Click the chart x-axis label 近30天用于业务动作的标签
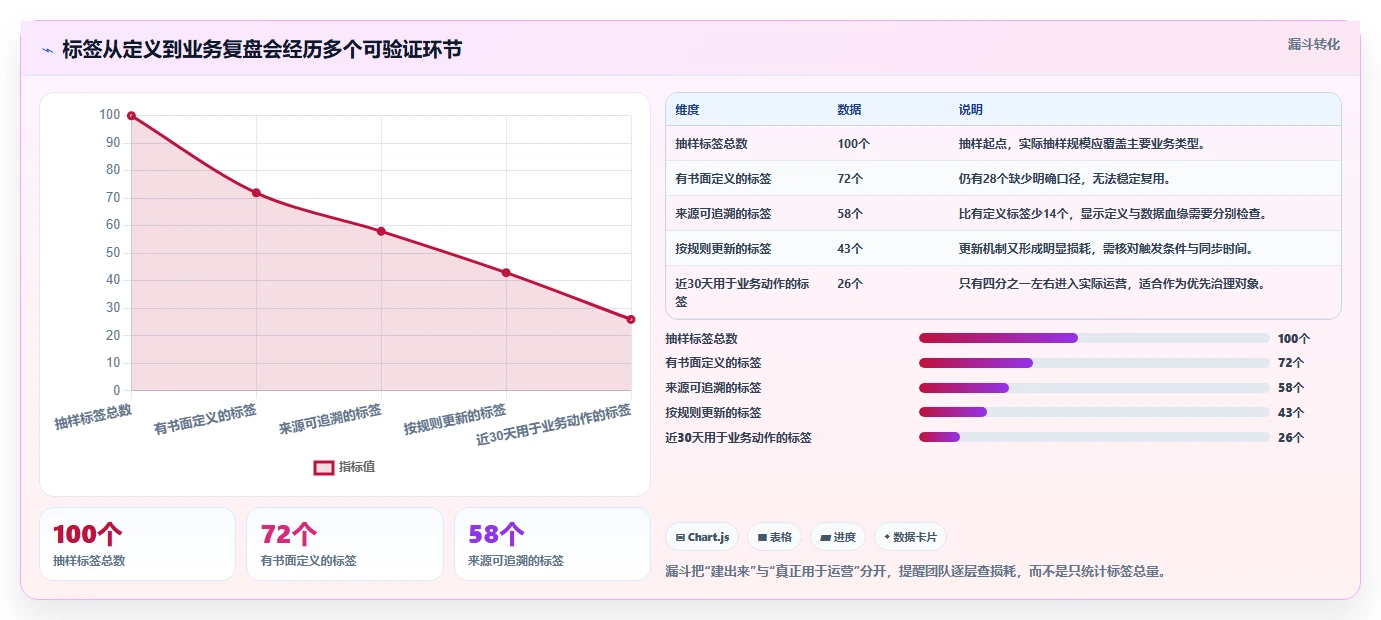Screen dimensions: 1381x620 pos(554,425)
